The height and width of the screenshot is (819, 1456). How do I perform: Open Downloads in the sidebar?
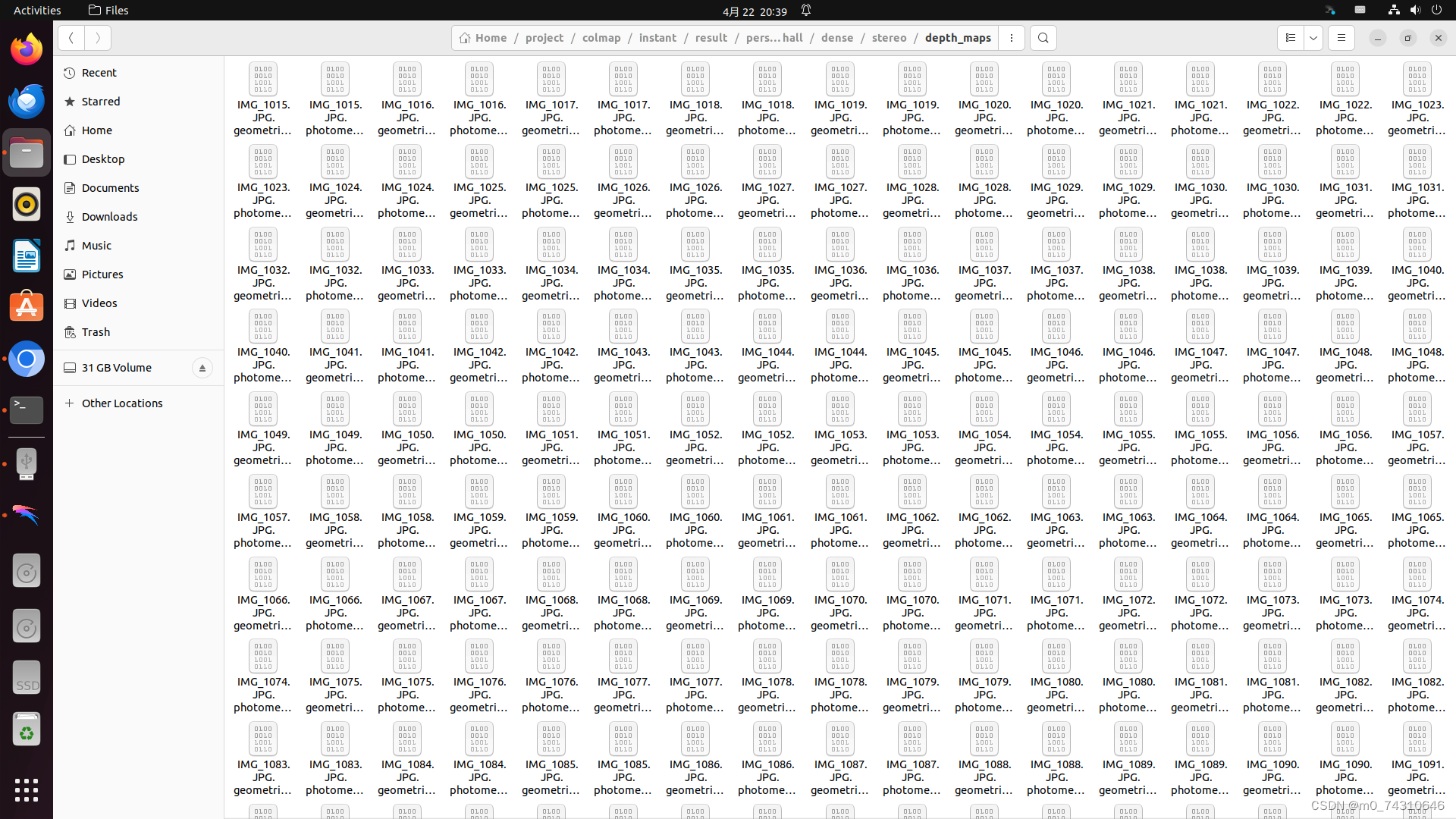[x=139, y=217]
